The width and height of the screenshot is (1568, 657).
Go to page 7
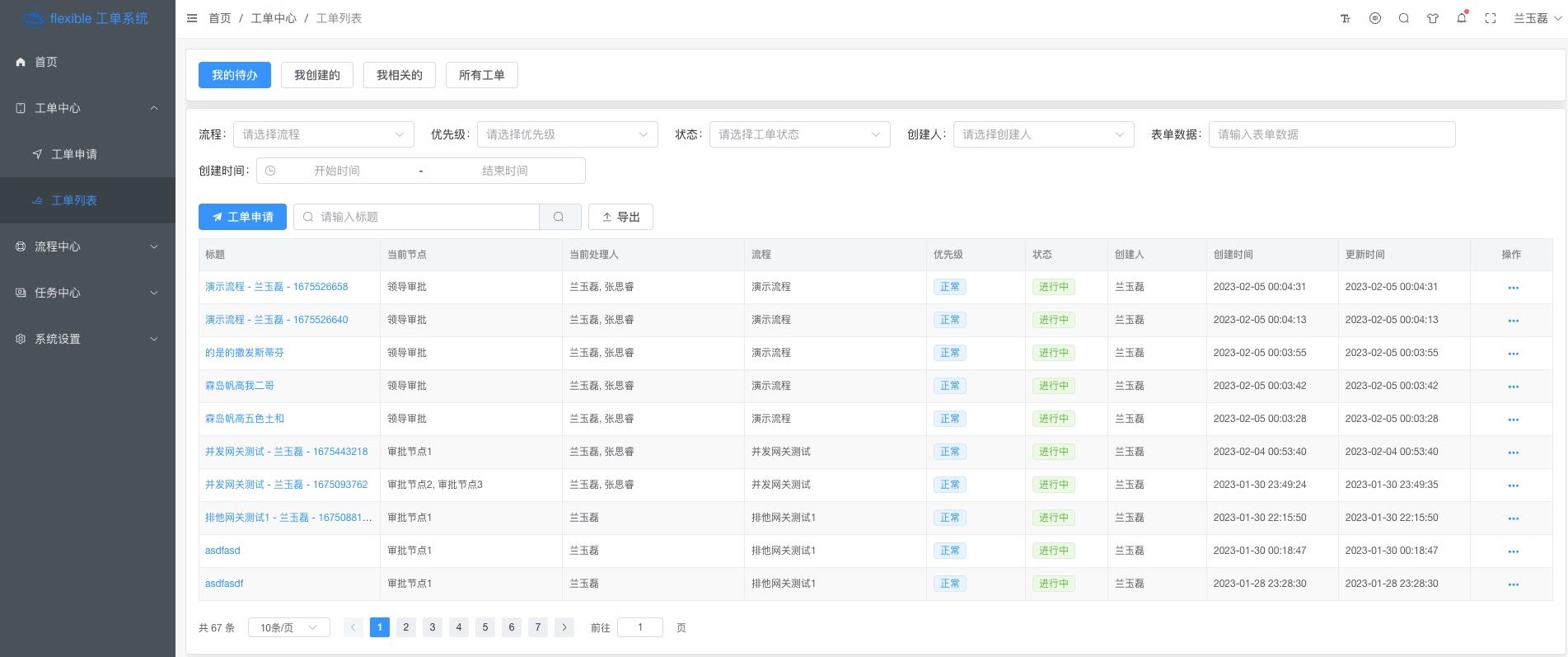(538, 627)
